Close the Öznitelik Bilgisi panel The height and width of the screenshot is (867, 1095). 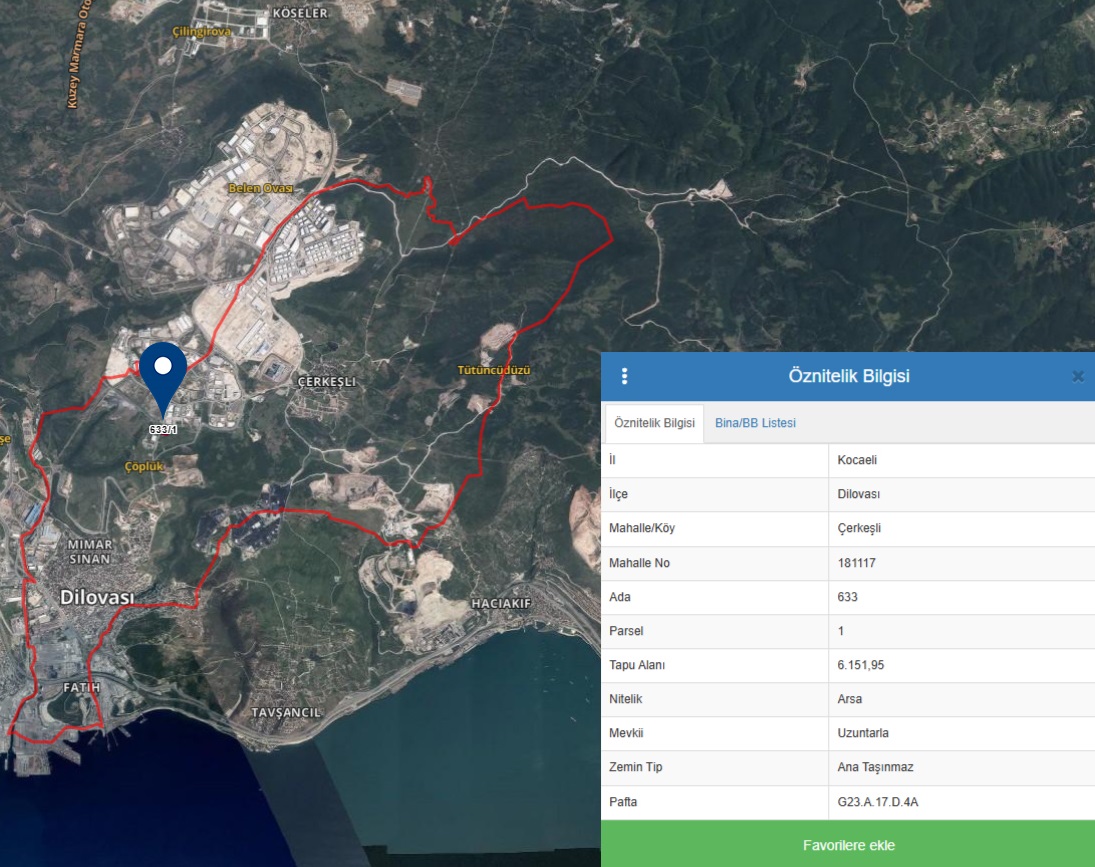tap(1077, 377)
